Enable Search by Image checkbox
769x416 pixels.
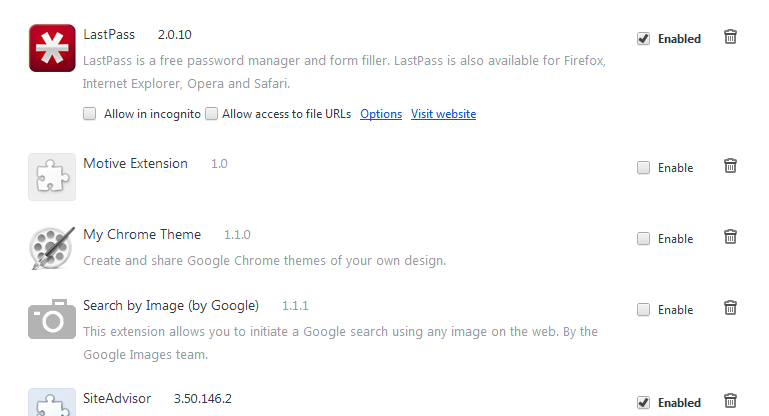(x=643, y=310)
